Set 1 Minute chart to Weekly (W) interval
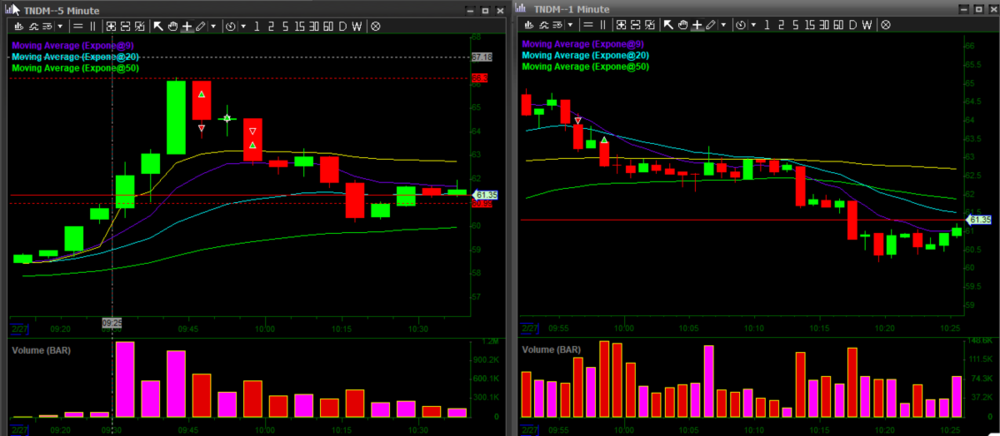Viewport: 1000px width, 436px height. pyautogui.click(x=867, y=25)
